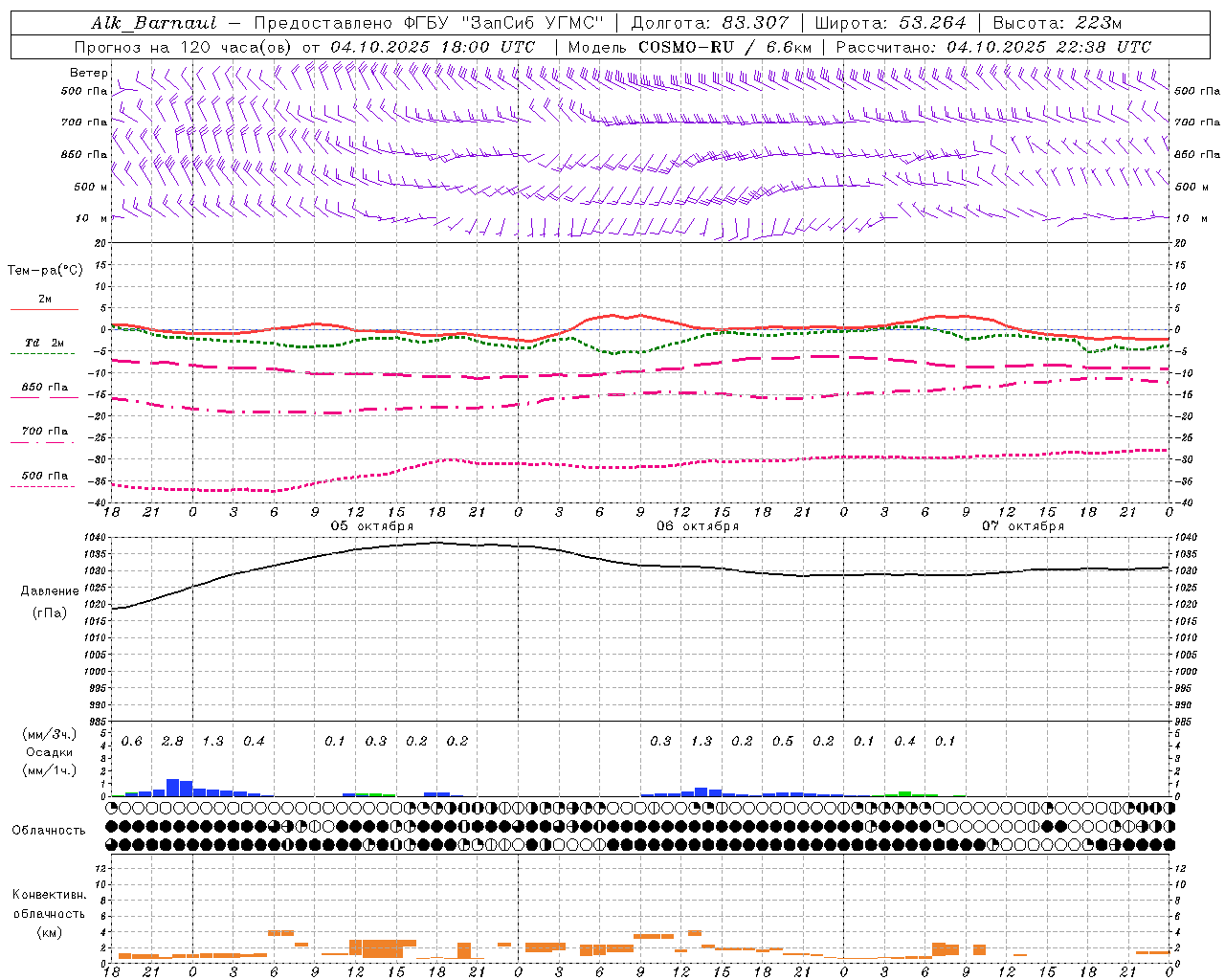Select the Модель COSMO-RU / 6.6км text
Image resolution: width=1225 pixels, height=980 pixels.
tap(689, 47)
